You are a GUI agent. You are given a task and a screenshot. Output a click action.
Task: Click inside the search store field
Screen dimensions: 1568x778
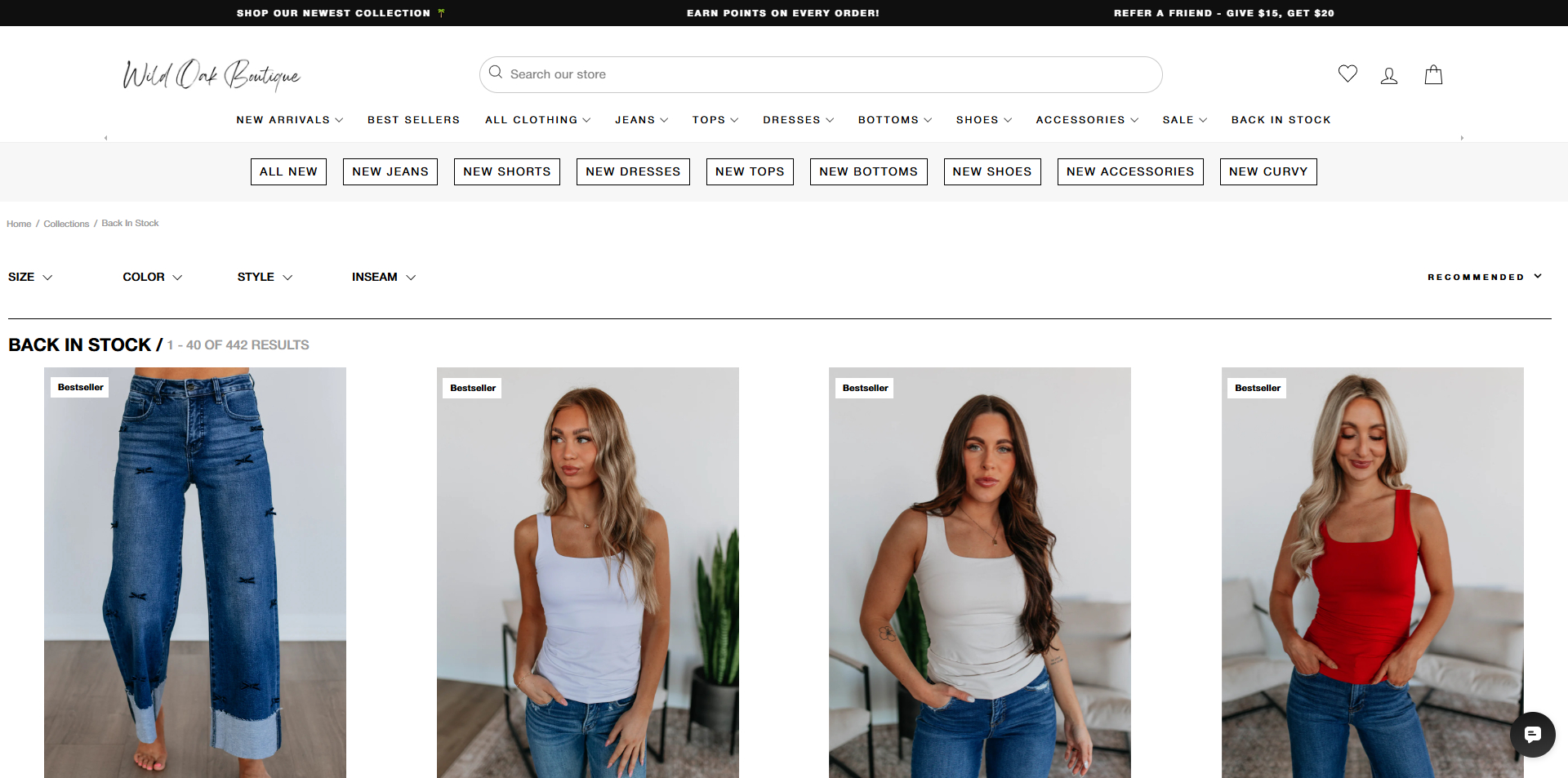(735, 73)
